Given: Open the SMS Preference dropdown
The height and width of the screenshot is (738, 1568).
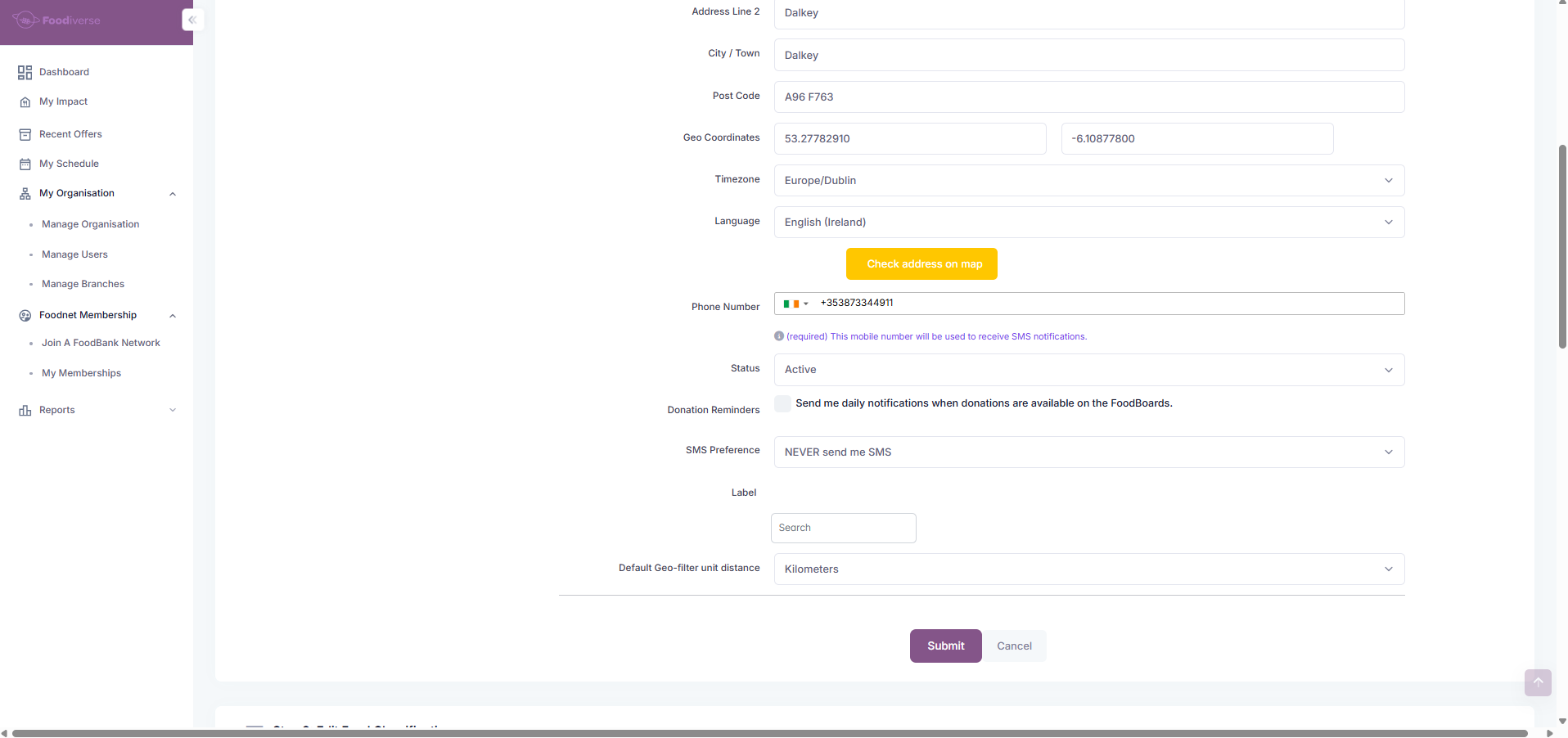Looking at the screenshot, I should pyautogui.click(x=1088, y=452).
